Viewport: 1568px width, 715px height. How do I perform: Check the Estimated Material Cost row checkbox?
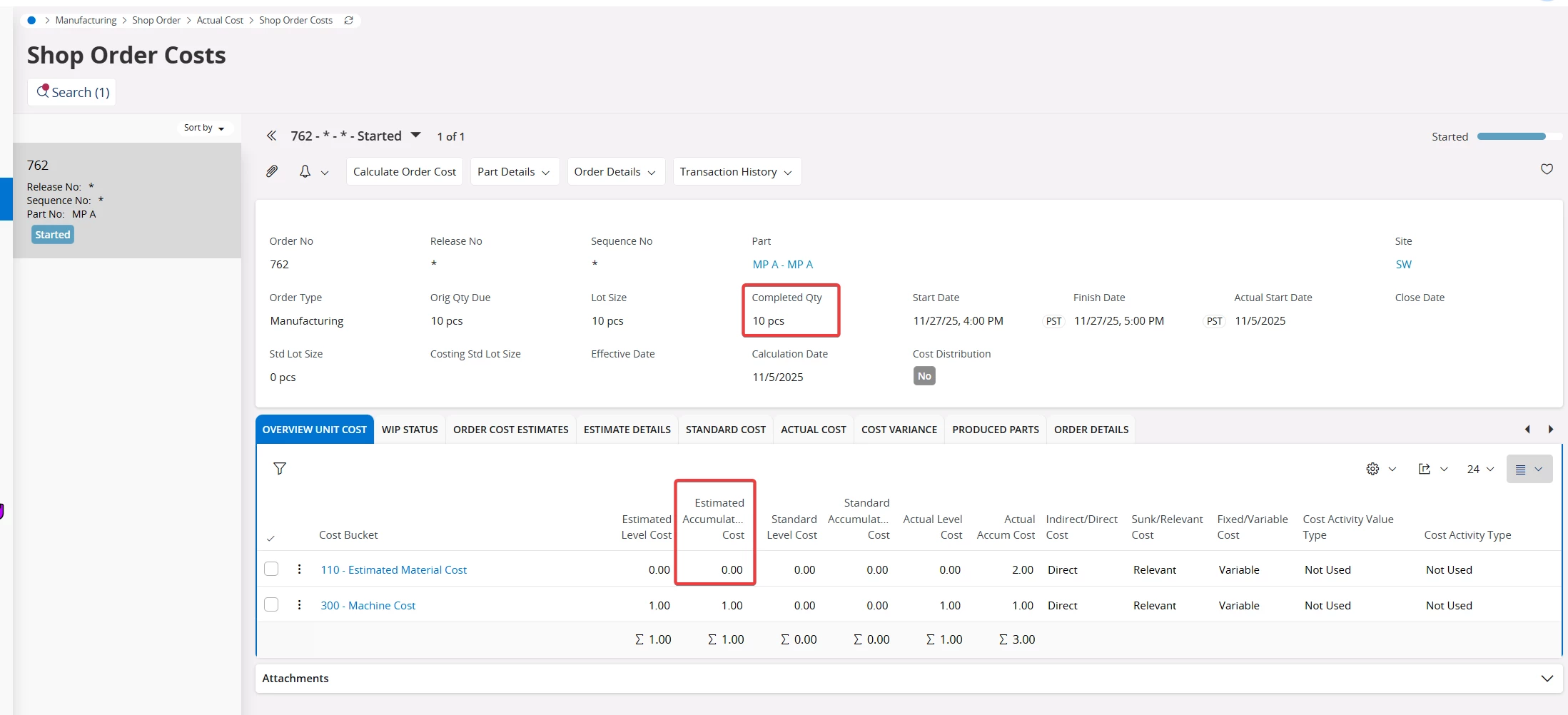(271, 569)
